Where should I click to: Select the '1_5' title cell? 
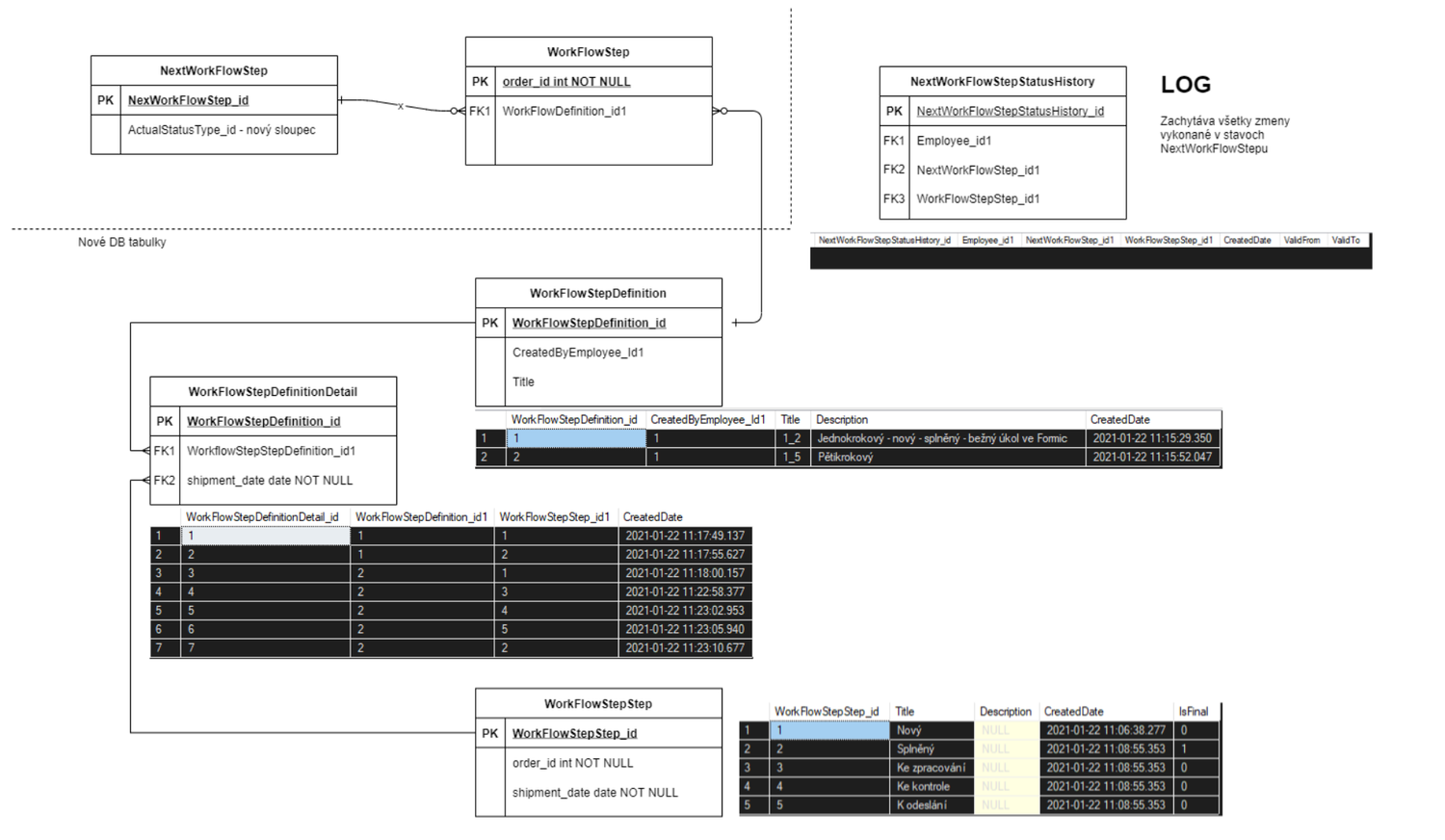[x=794, y=457]
